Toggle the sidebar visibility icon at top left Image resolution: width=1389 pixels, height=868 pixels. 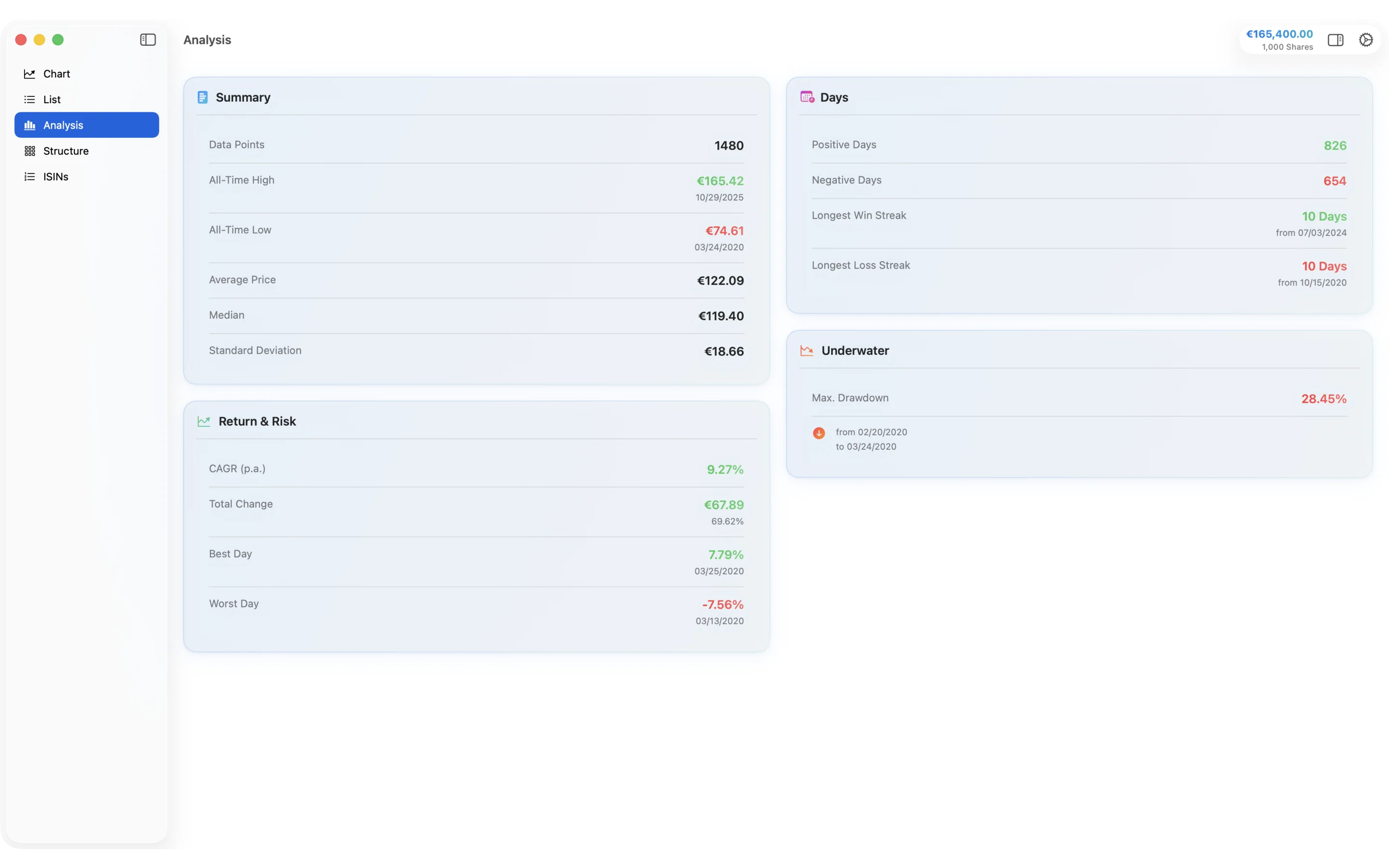click(147, 40)
